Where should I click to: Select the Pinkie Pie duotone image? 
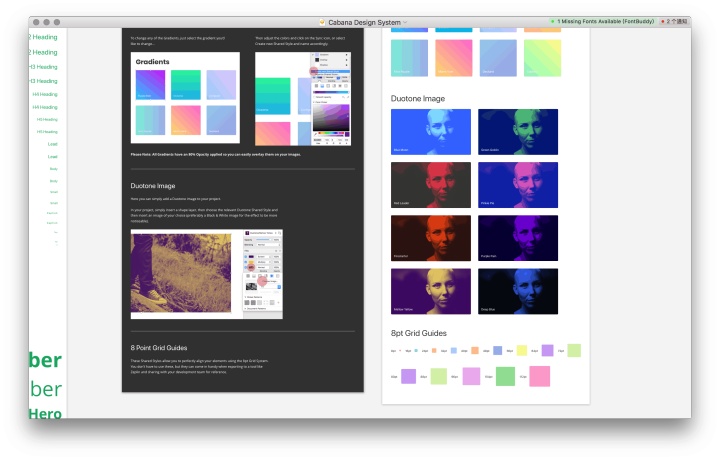(518, 185)
